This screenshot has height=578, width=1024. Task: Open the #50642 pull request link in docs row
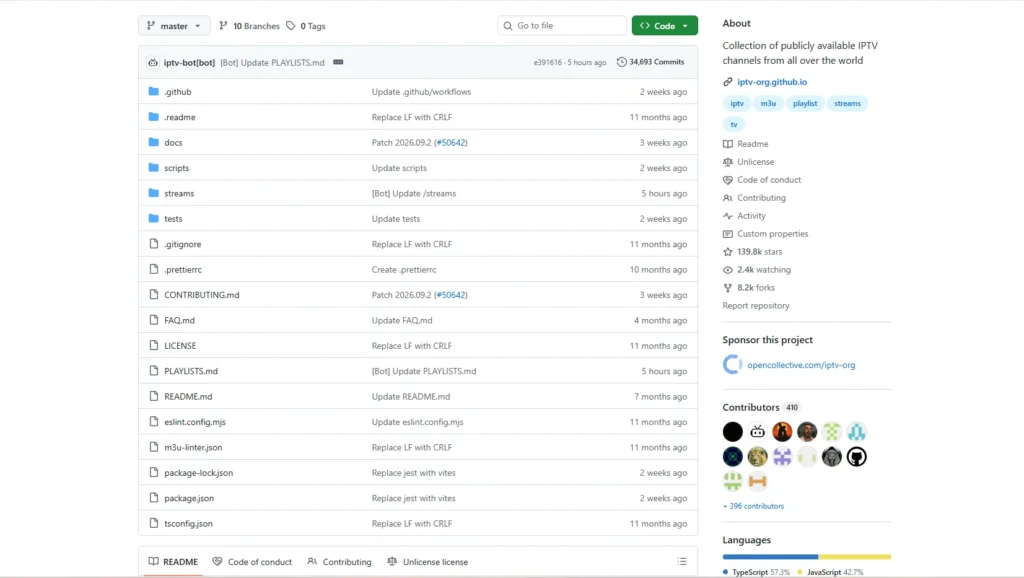(x=451, y=142)
